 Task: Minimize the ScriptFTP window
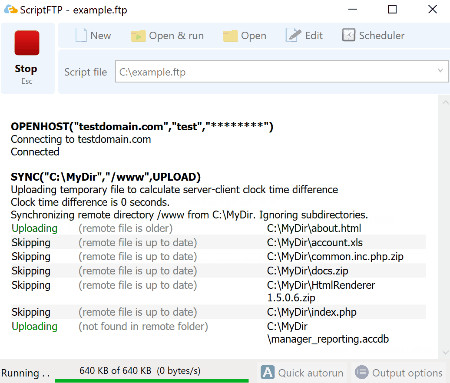(x=352, y=9)
